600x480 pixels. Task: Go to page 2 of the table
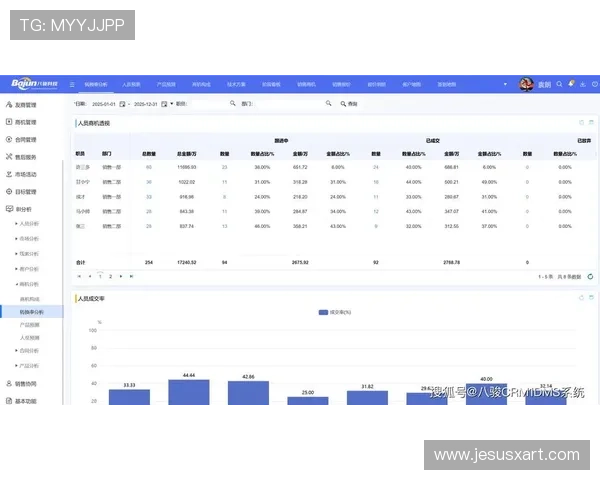[109, 275]
